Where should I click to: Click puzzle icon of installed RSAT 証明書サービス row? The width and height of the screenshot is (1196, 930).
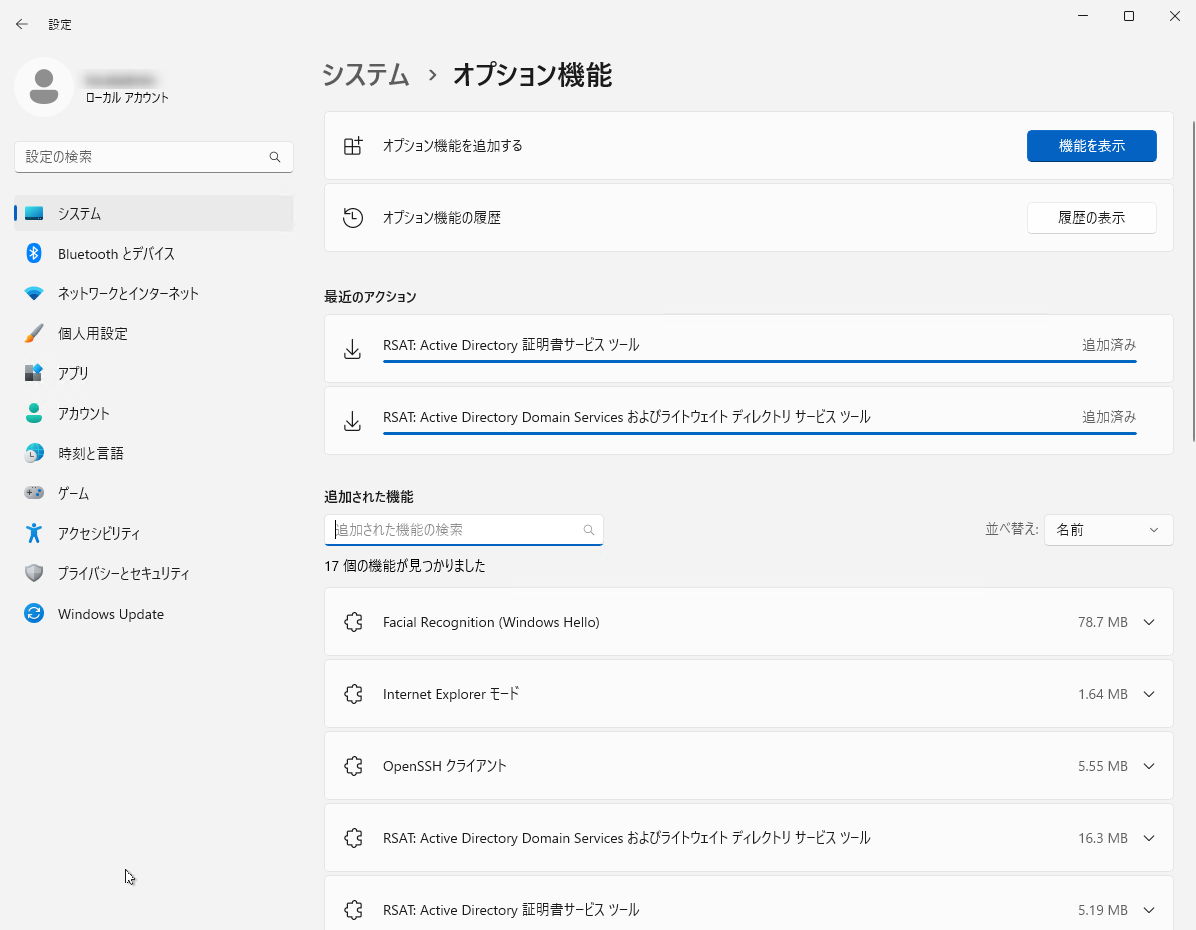(x=353, y=909)
